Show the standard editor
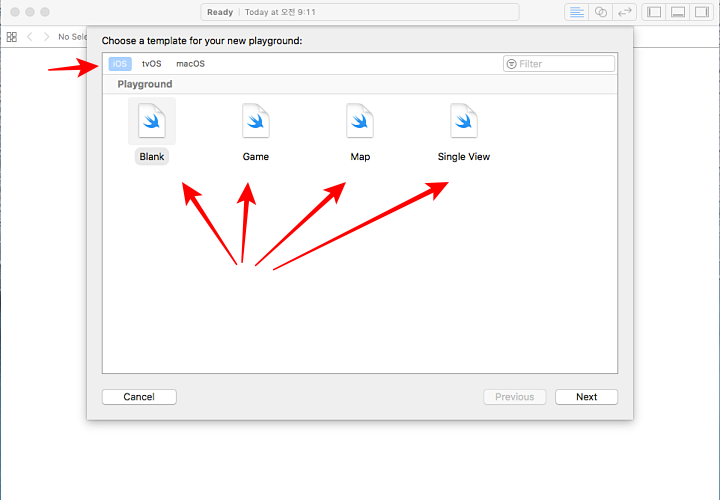This screenshot has width=720, height=500. (x=577, y=12)
